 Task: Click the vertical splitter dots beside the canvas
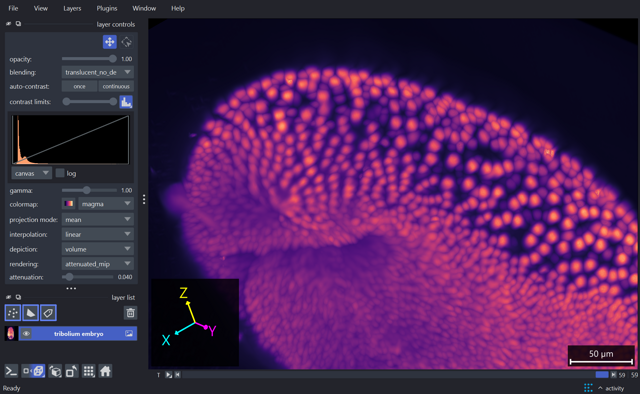[144, 199]
